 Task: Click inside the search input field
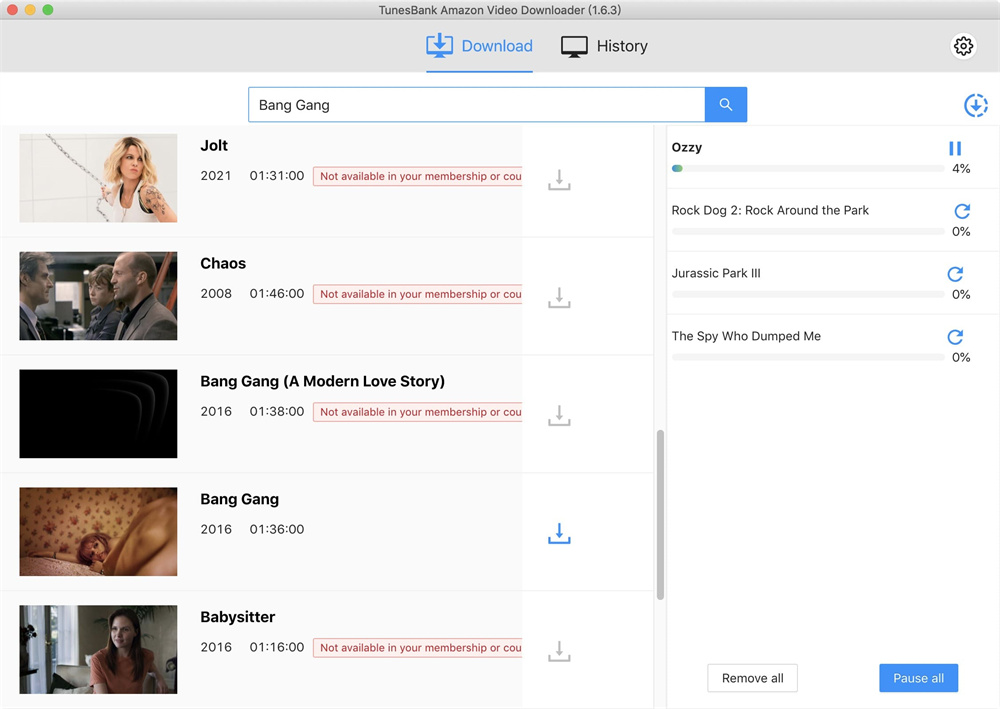tap(450, 103)
